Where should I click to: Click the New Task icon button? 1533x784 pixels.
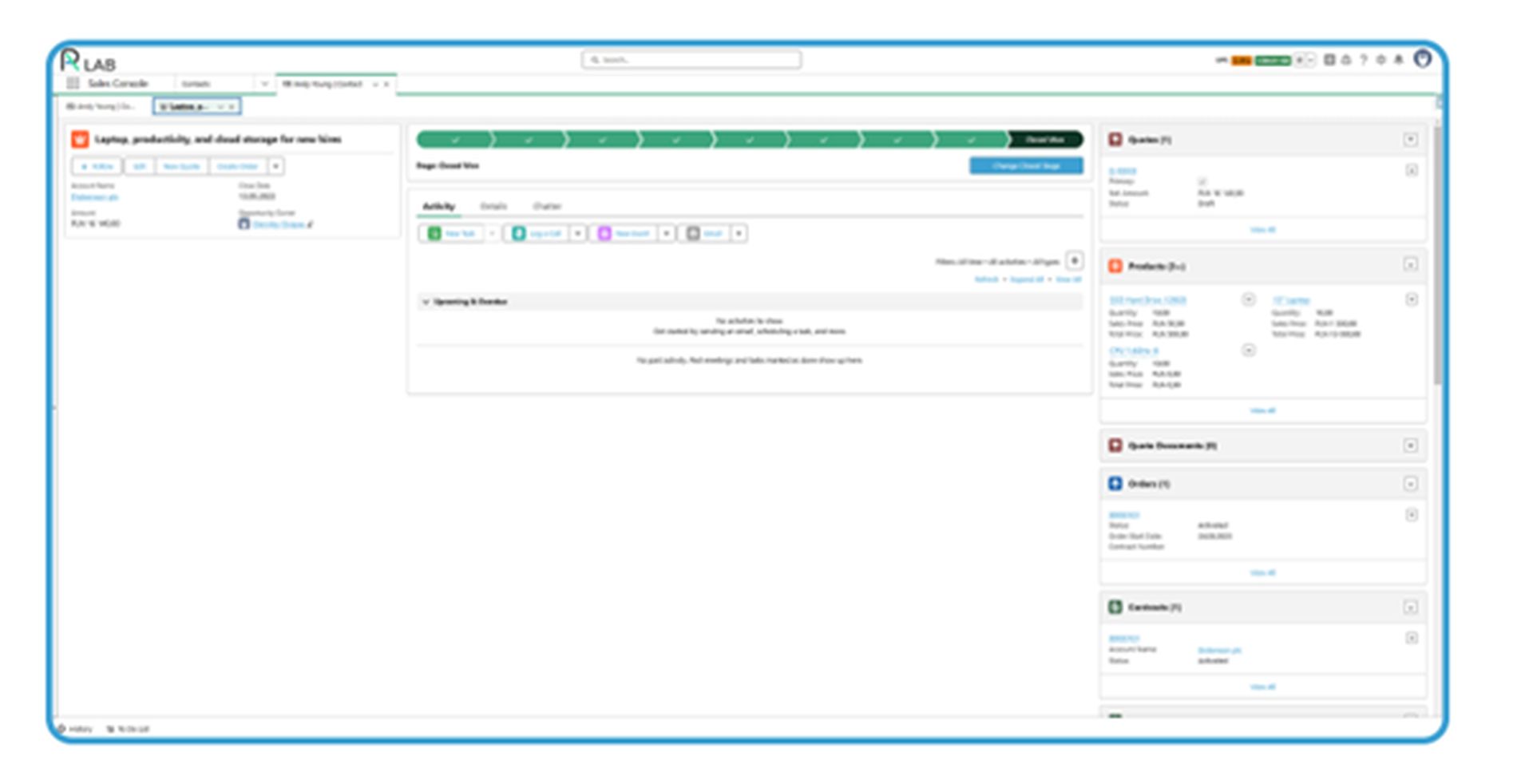pos(434,233)
